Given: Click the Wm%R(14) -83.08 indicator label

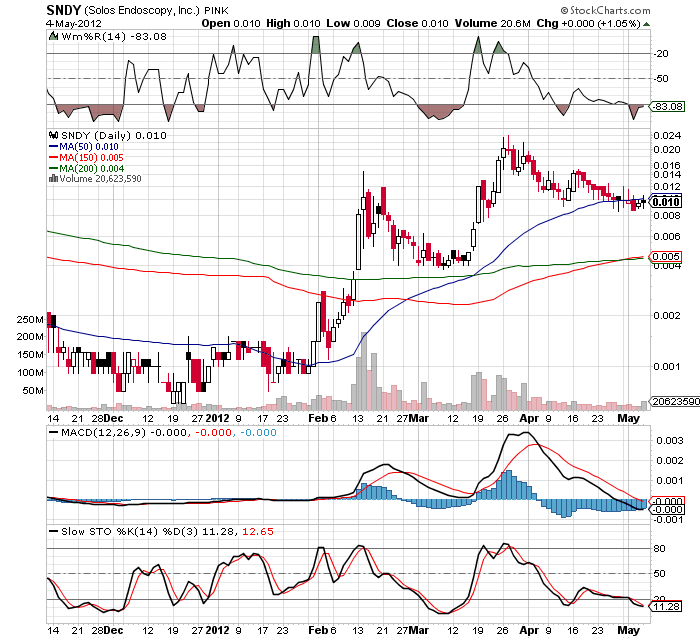Looking at the screenshot, I should (x=114, y=37).
